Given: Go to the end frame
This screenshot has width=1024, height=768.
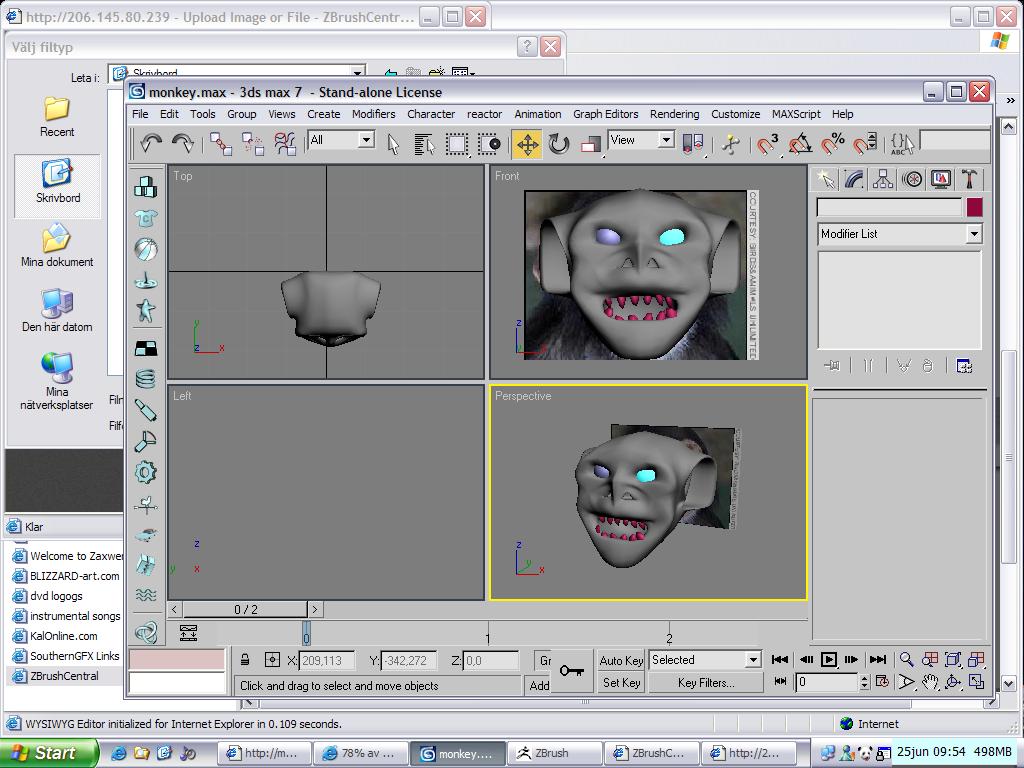Looking at the screenshot, I should (878, 660).
